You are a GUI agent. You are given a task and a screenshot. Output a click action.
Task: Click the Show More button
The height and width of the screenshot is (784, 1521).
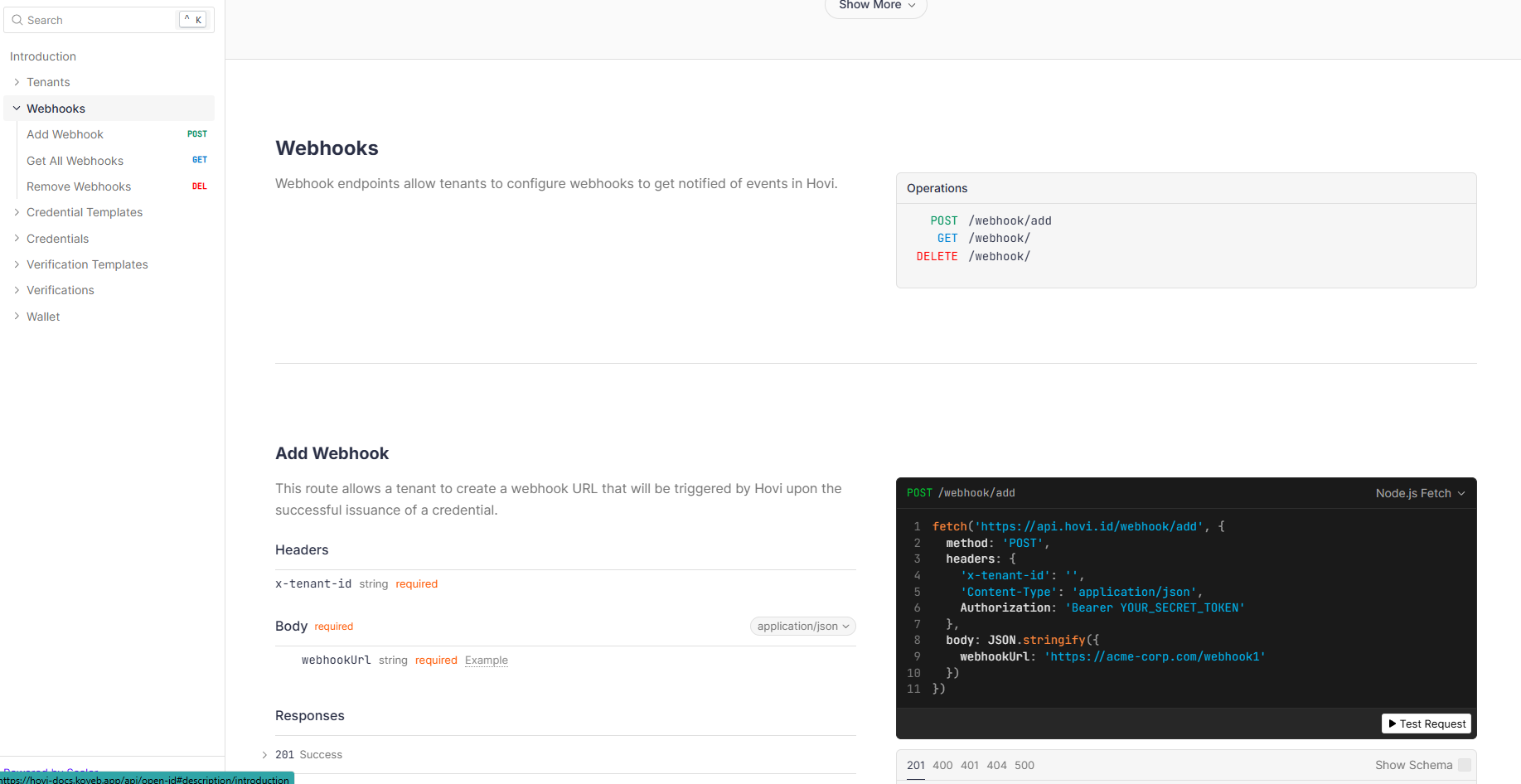(875, 7)
